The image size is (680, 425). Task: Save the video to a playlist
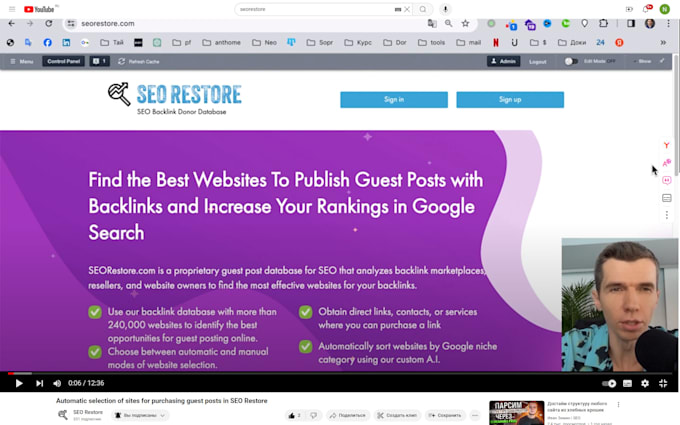pyautogui.click(x=445, y=415)
